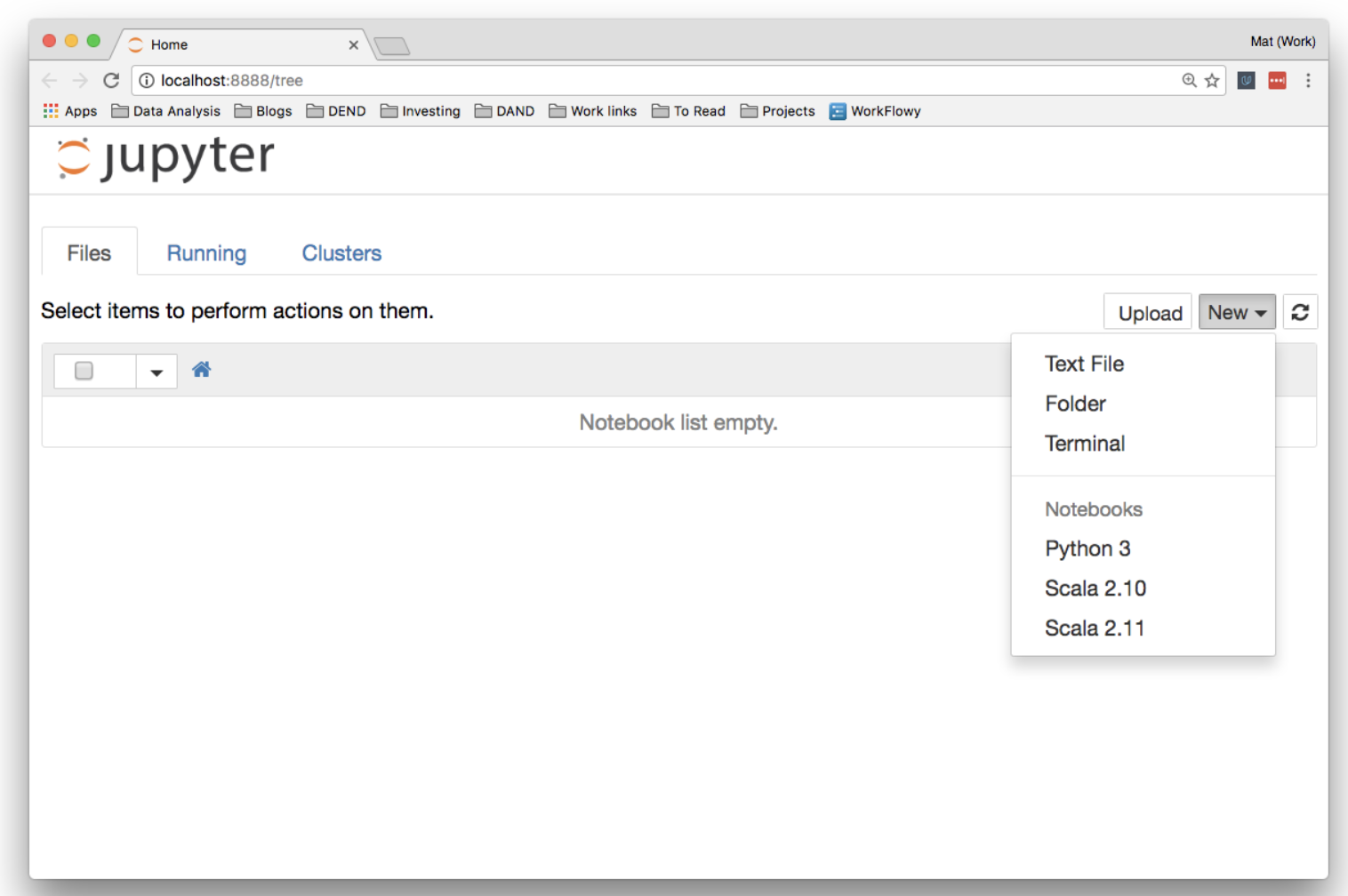
Task: Open the Data Analysis bookmarks folder
Action: coord(165,111)
